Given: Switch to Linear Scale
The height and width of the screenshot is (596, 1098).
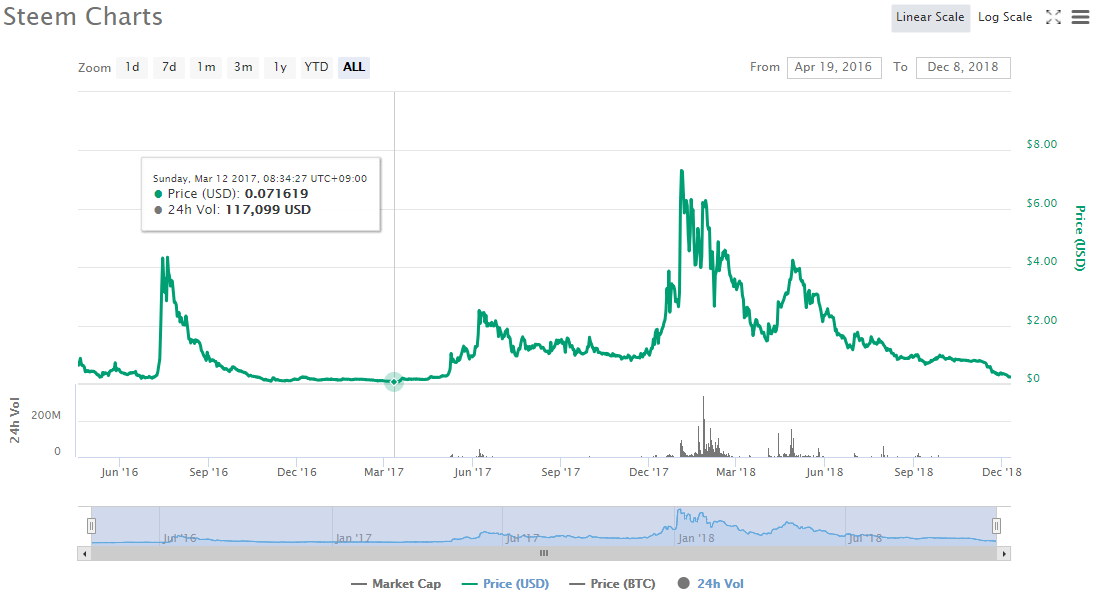Looking at the screenshot, I should click(x=930, y=18).
